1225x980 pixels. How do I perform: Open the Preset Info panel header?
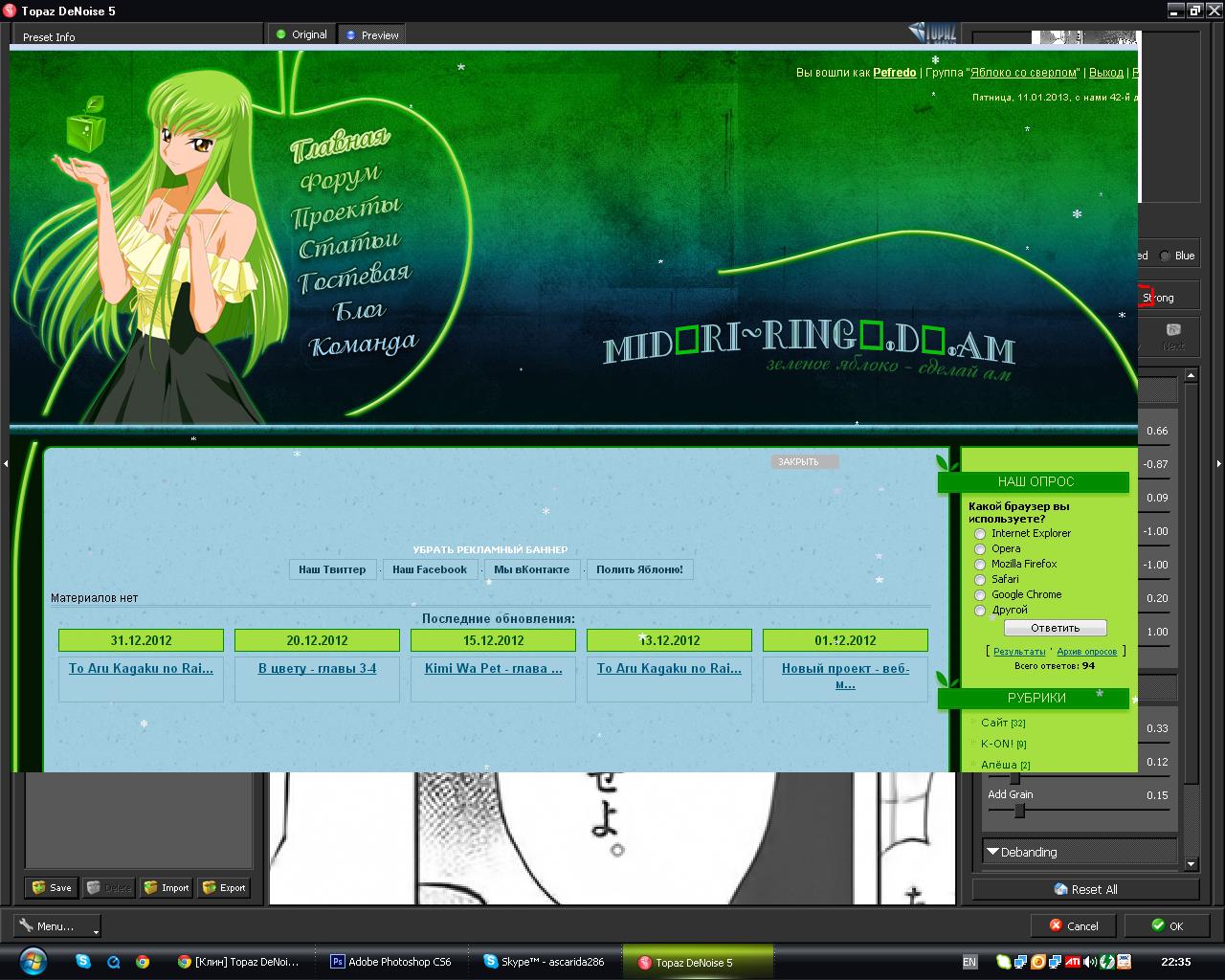click(49, 37)
